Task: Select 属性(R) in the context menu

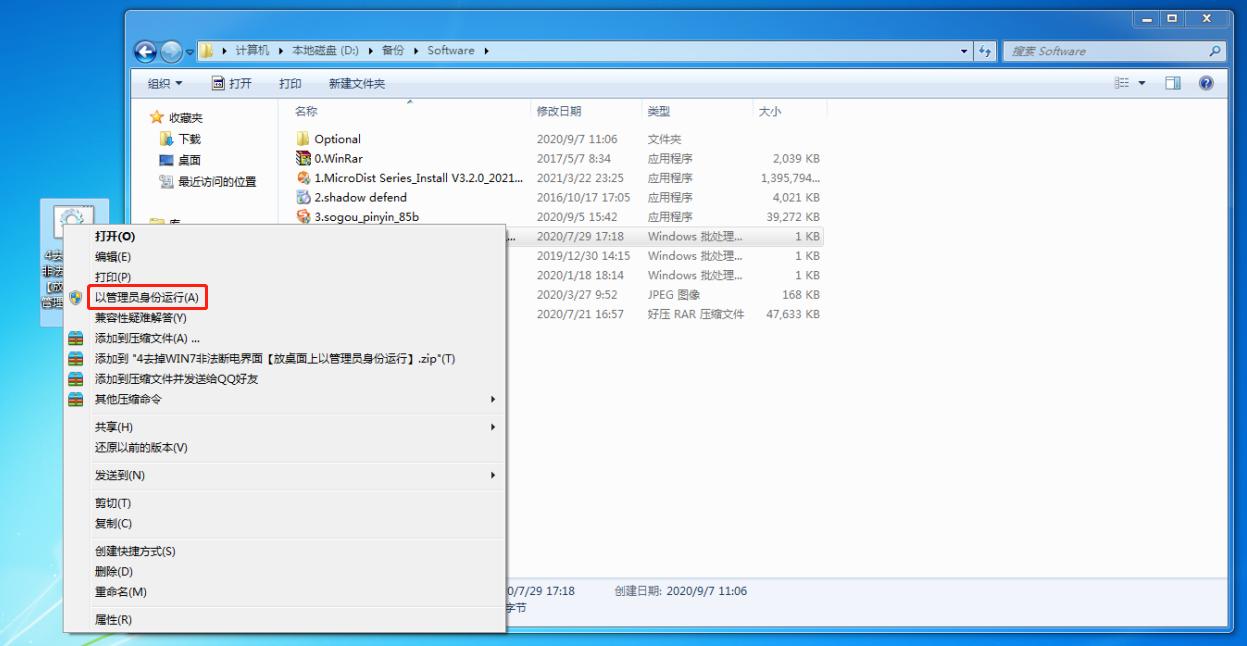Action: coord(113,620)
